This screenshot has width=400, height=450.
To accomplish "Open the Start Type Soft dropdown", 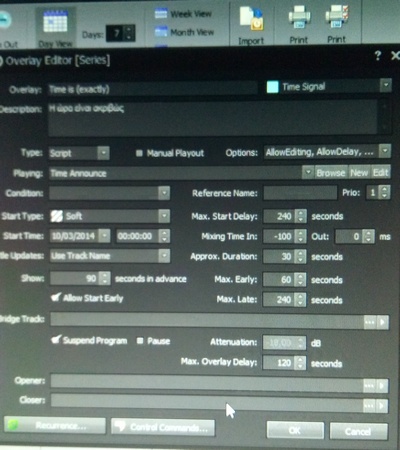I will pyautogui.click(x=164, y=216).
